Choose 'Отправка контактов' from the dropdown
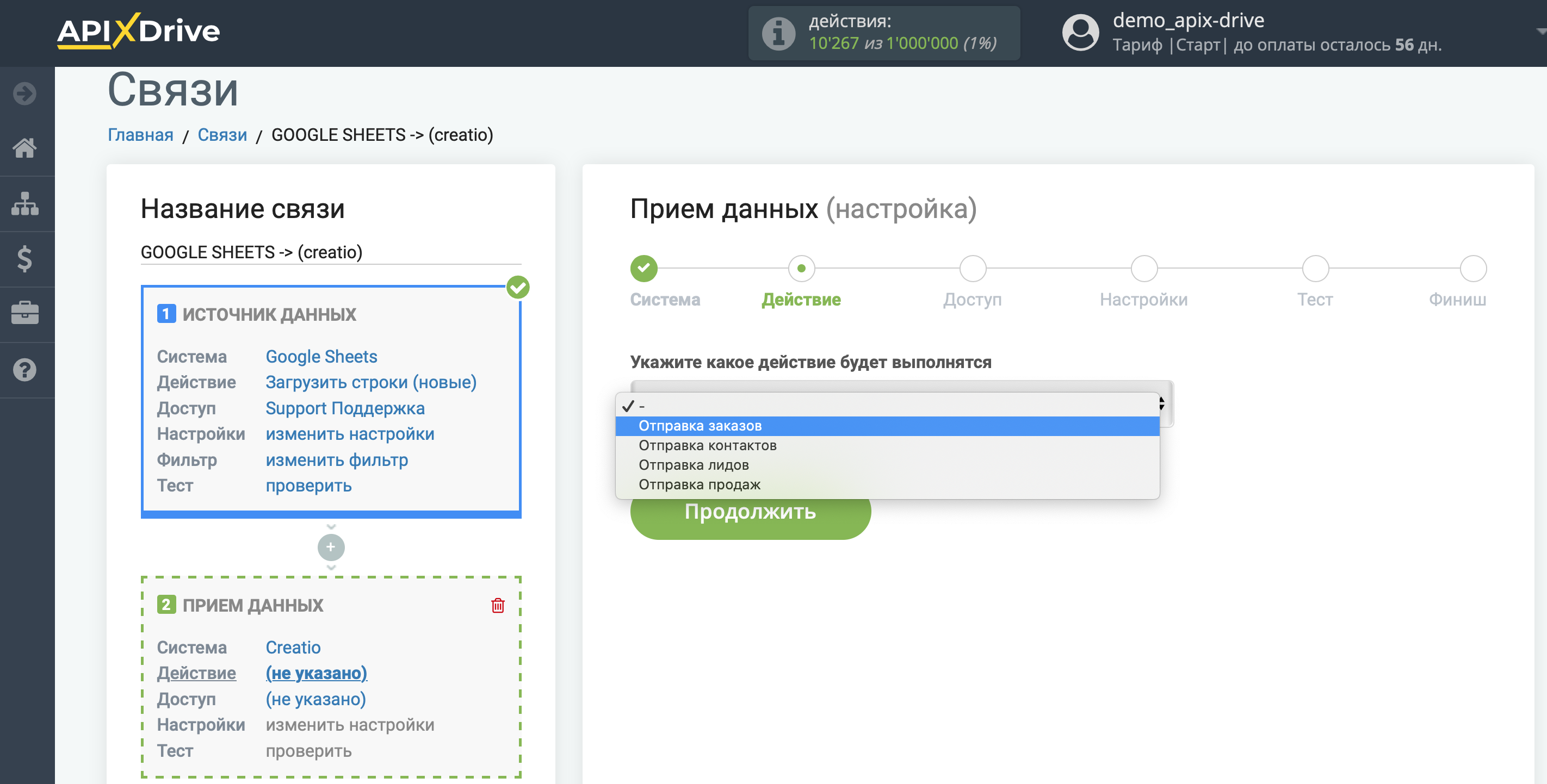The width and height of the screenshot is (1547, 784). click(x=887, y=445)
